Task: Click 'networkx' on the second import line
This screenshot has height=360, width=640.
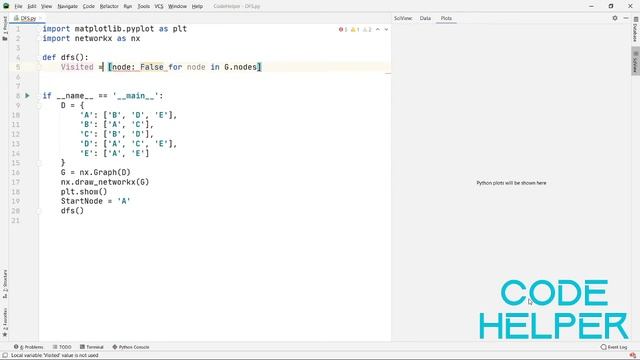Action: (93, 38)
